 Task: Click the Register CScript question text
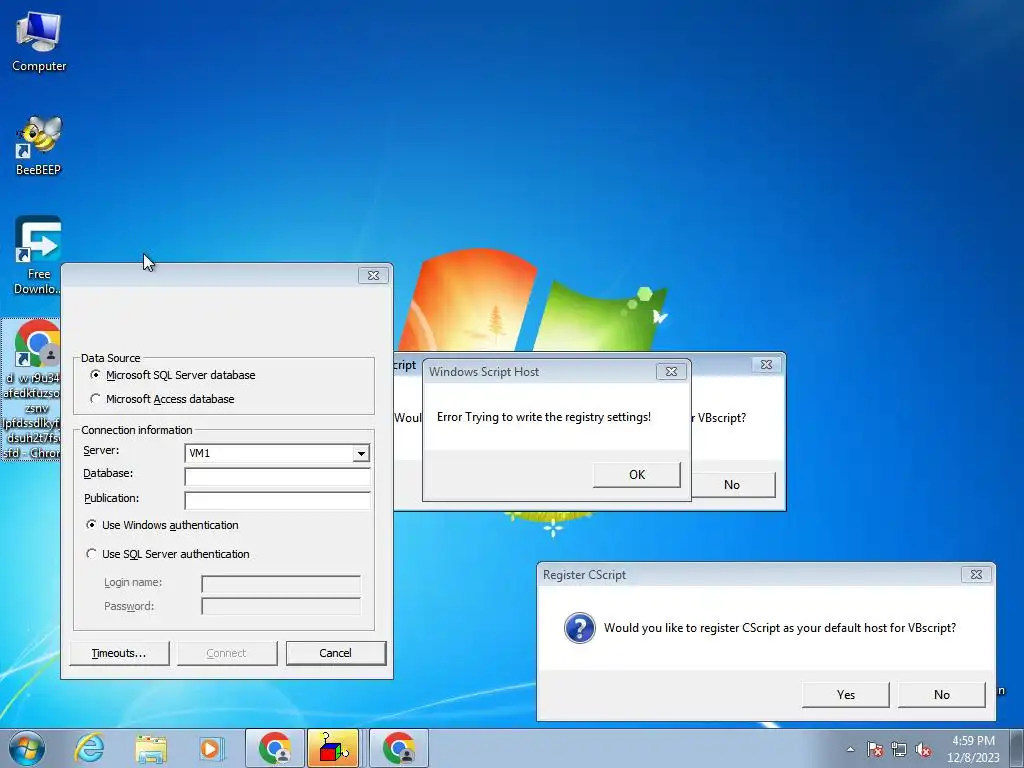[x=780, y=628]
